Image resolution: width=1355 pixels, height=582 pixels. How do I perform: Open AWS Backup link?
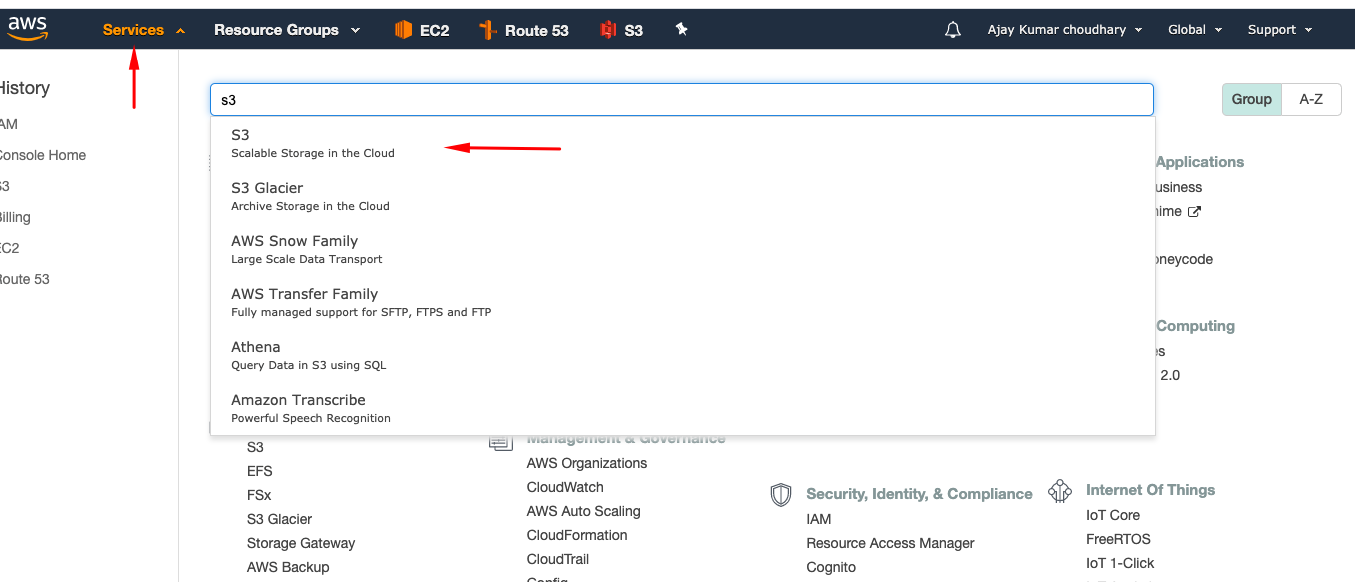pyautogui.click(x=288, y=567)
